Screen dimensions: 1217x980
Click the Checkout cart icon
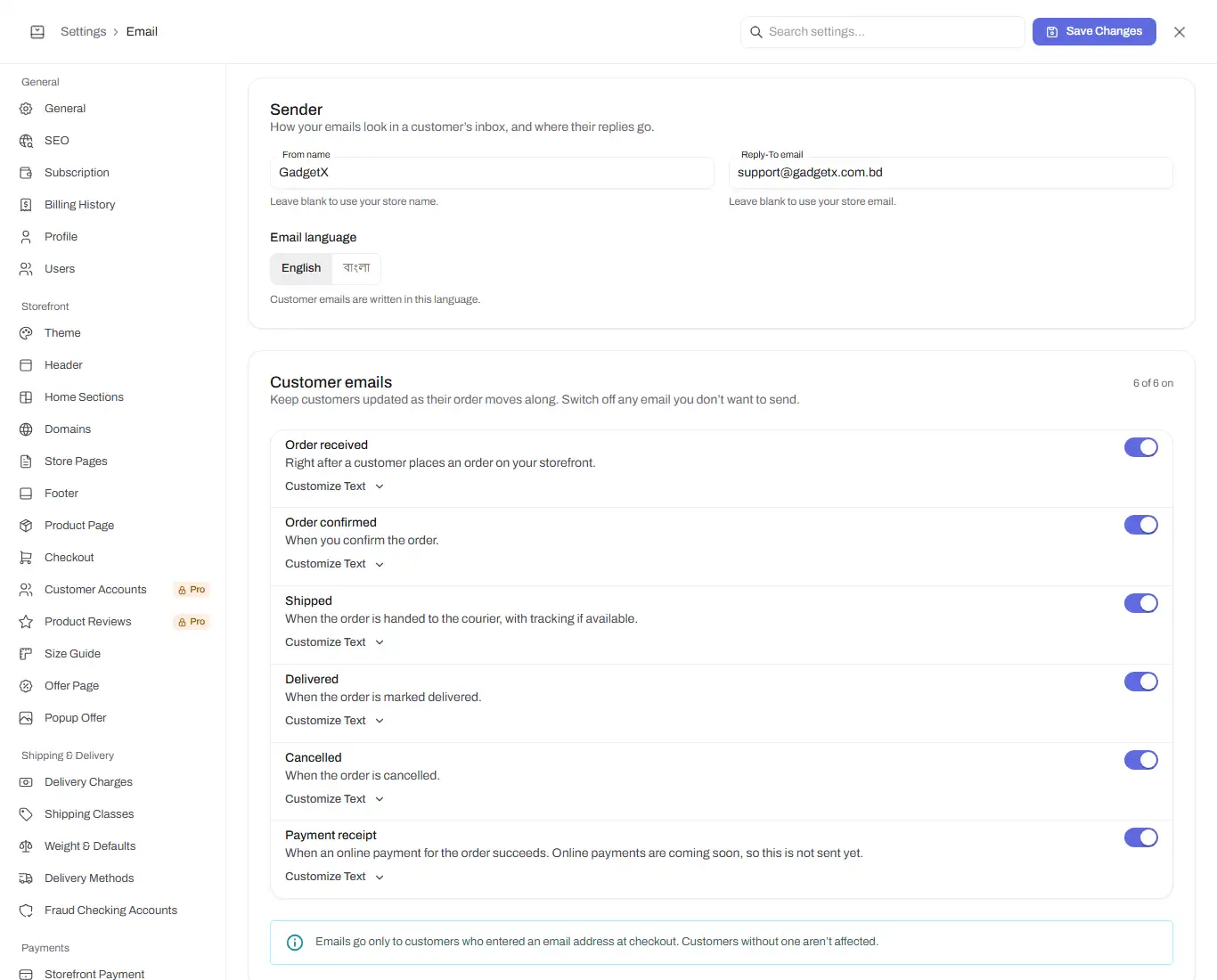pyautogui.click(x=26, y=558)
